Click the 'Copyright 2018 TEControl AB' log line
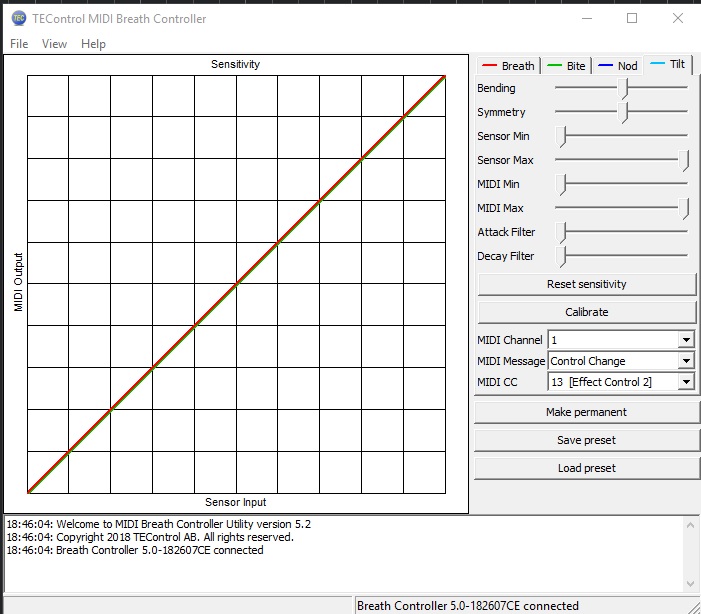 [x=150, y=537]
